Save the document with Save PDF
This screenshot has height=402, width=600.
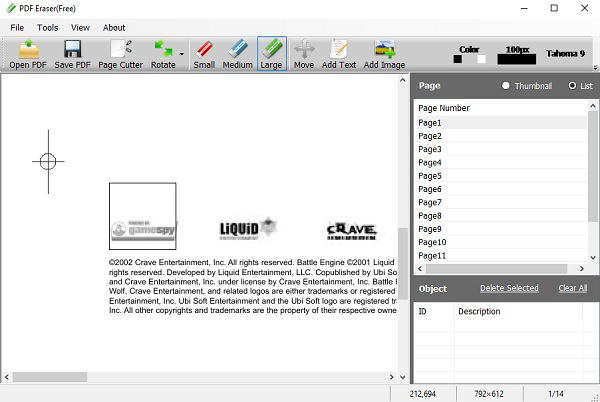click(x=72, y=54)
